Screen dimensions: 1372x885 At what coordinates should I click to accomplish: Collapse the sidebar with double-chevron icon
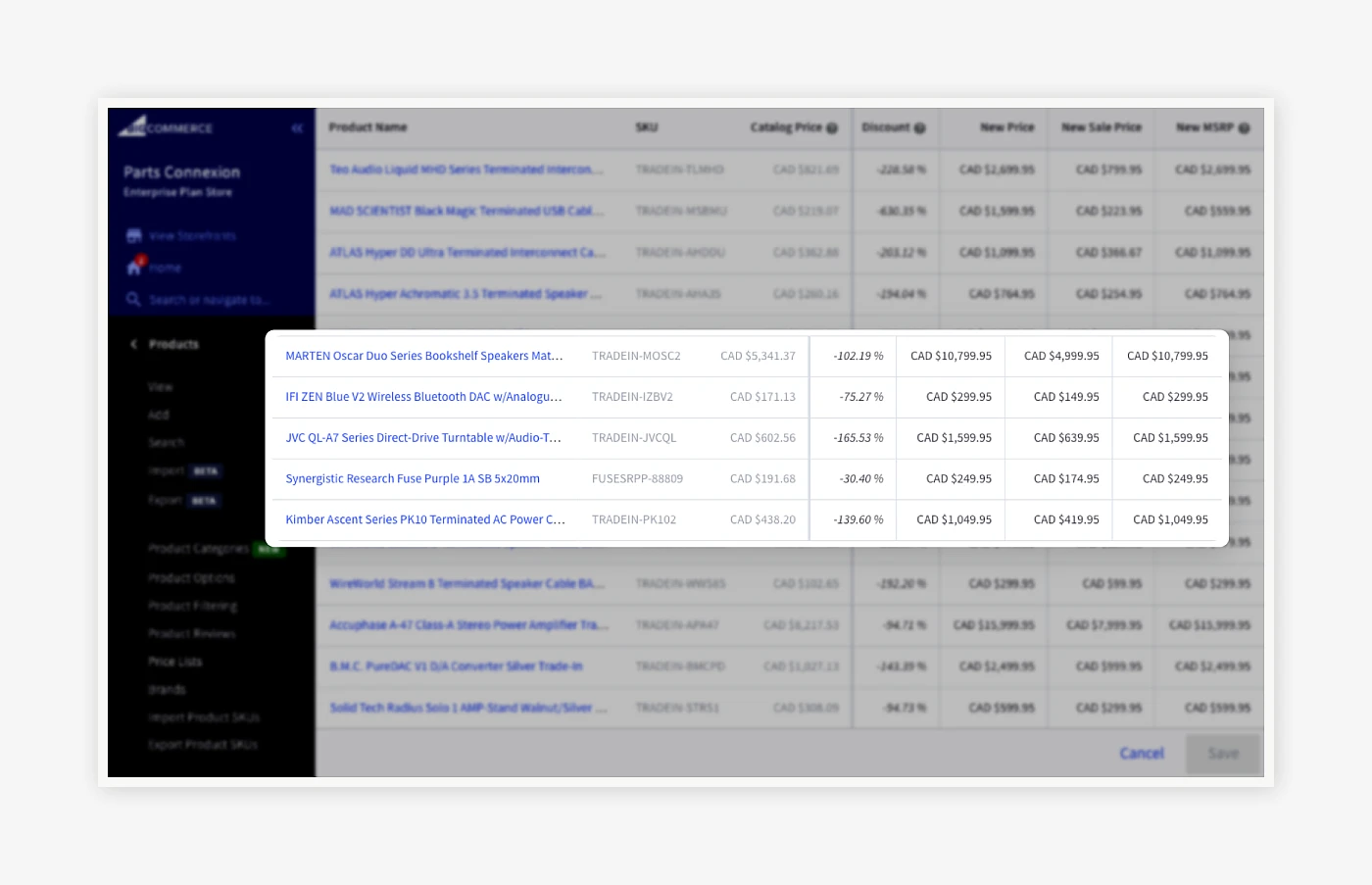[x=297, y=128]
